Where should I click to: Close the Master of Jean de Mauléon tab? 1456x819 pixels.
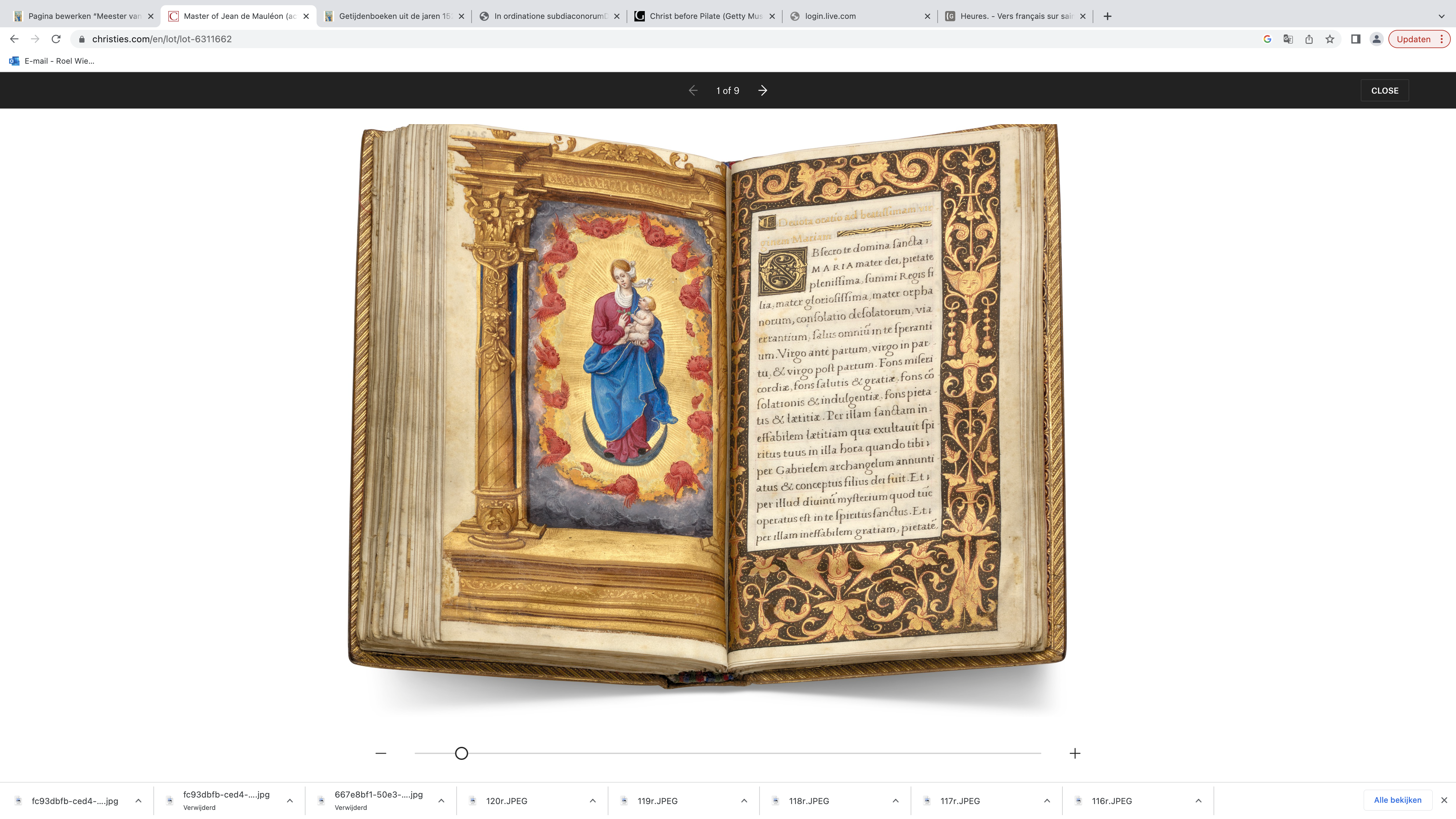click(x=306, y=16)
